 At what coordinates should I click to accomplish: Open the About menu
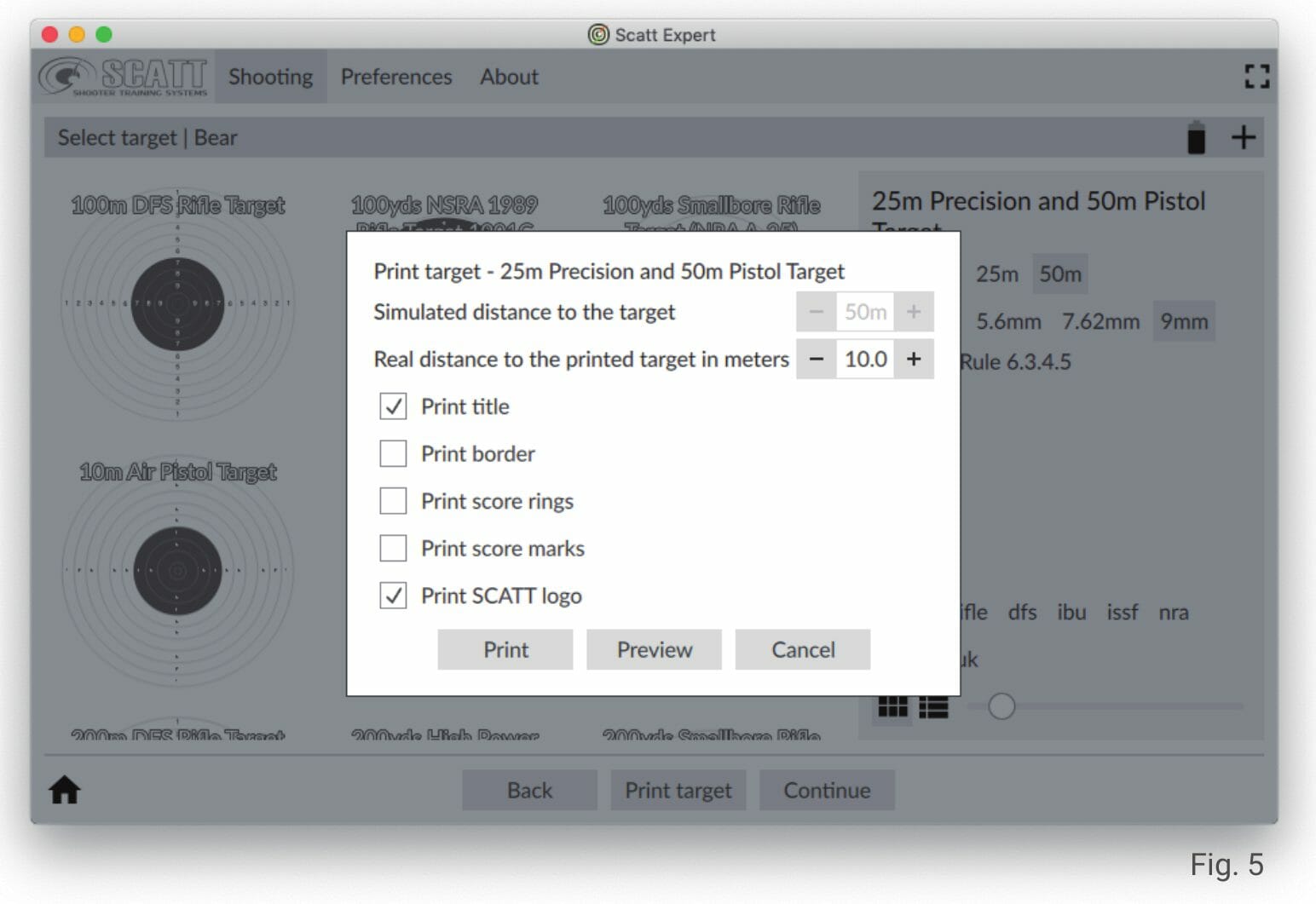(x=509, y=77)
